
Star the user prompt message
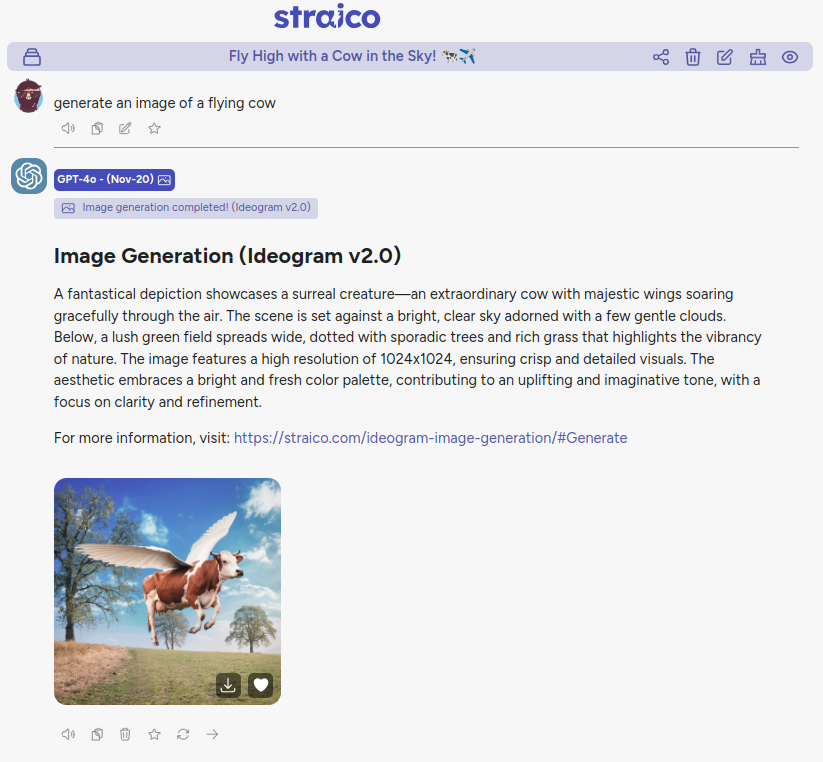[154, 129]
